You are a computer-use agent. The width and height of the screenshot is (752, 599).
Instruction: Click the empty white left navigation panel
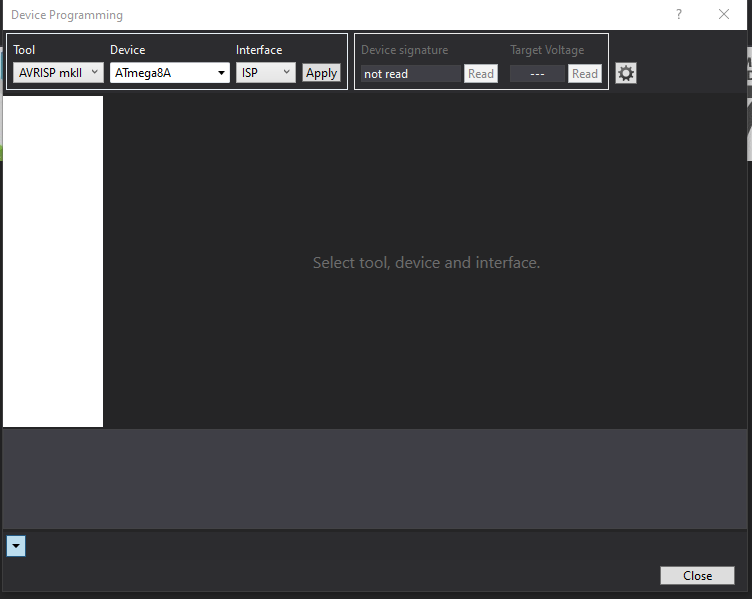click(53, 261)
